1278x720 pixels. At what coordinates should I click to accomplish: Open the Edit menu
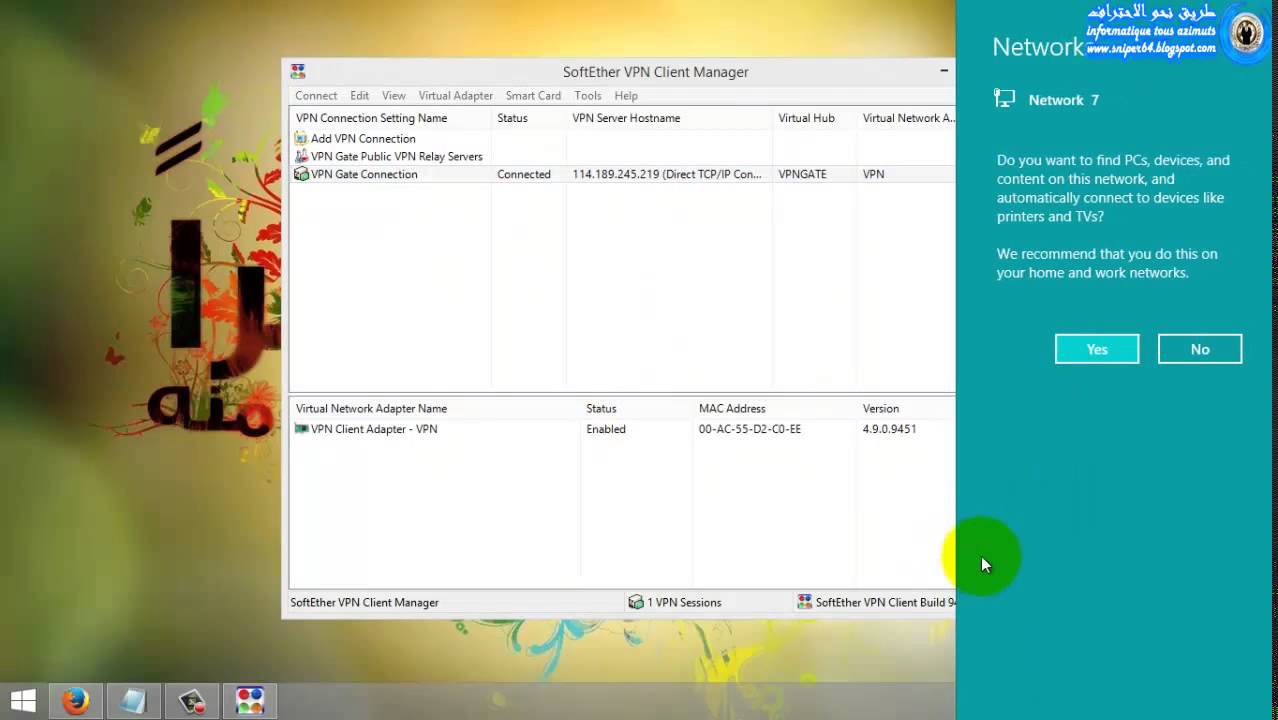359,96
